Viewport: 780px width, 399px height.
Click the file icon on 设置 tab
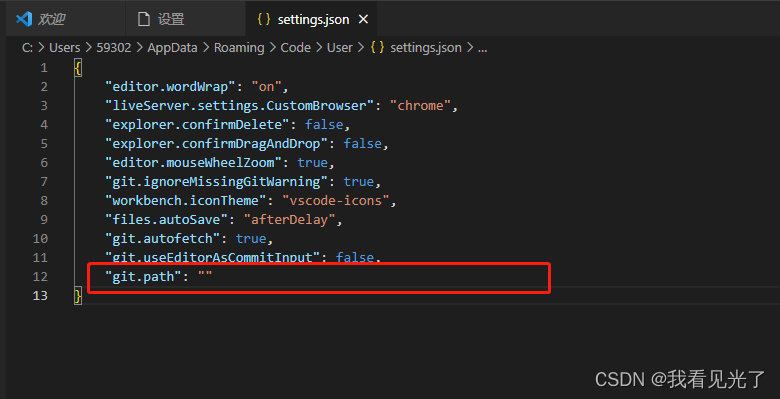click(x=144, y=19)
